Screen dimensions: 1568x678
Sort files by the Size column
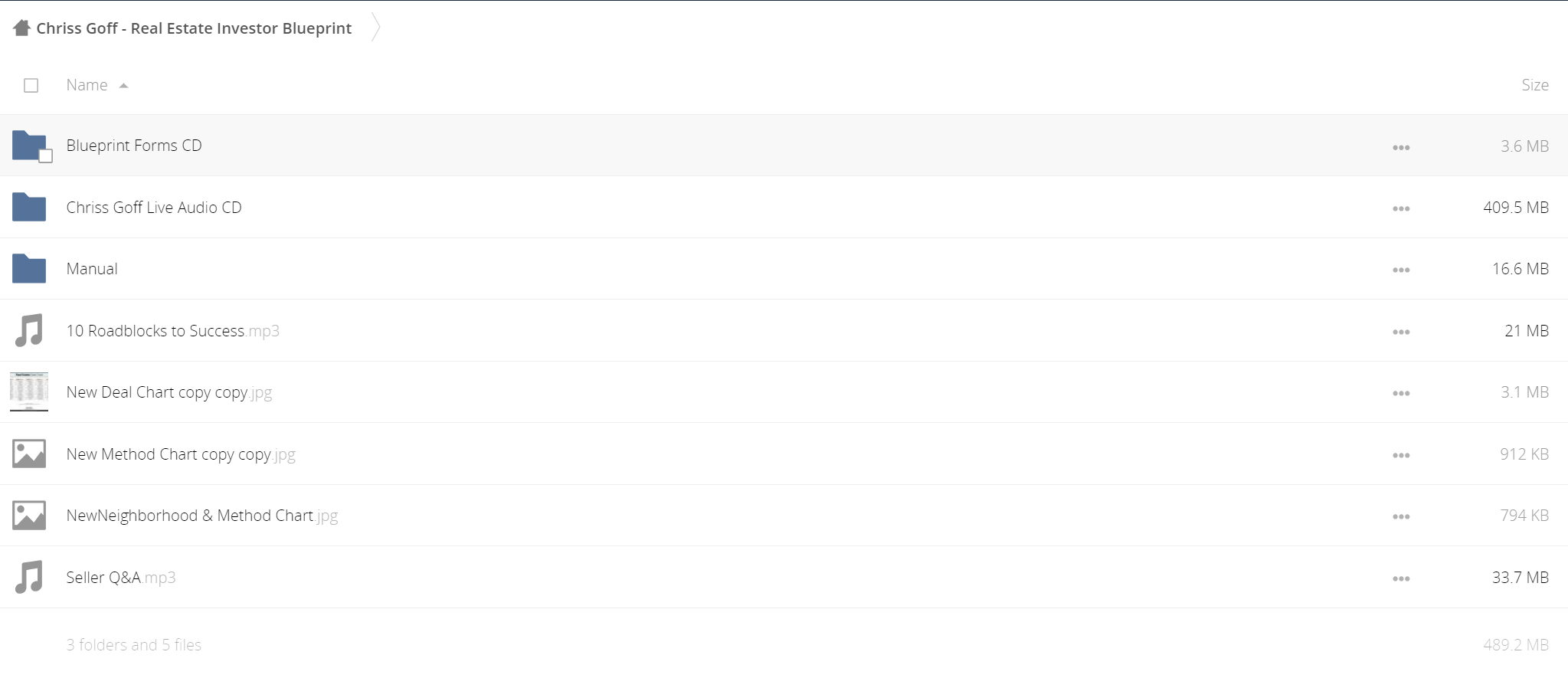pos(1534,85)
